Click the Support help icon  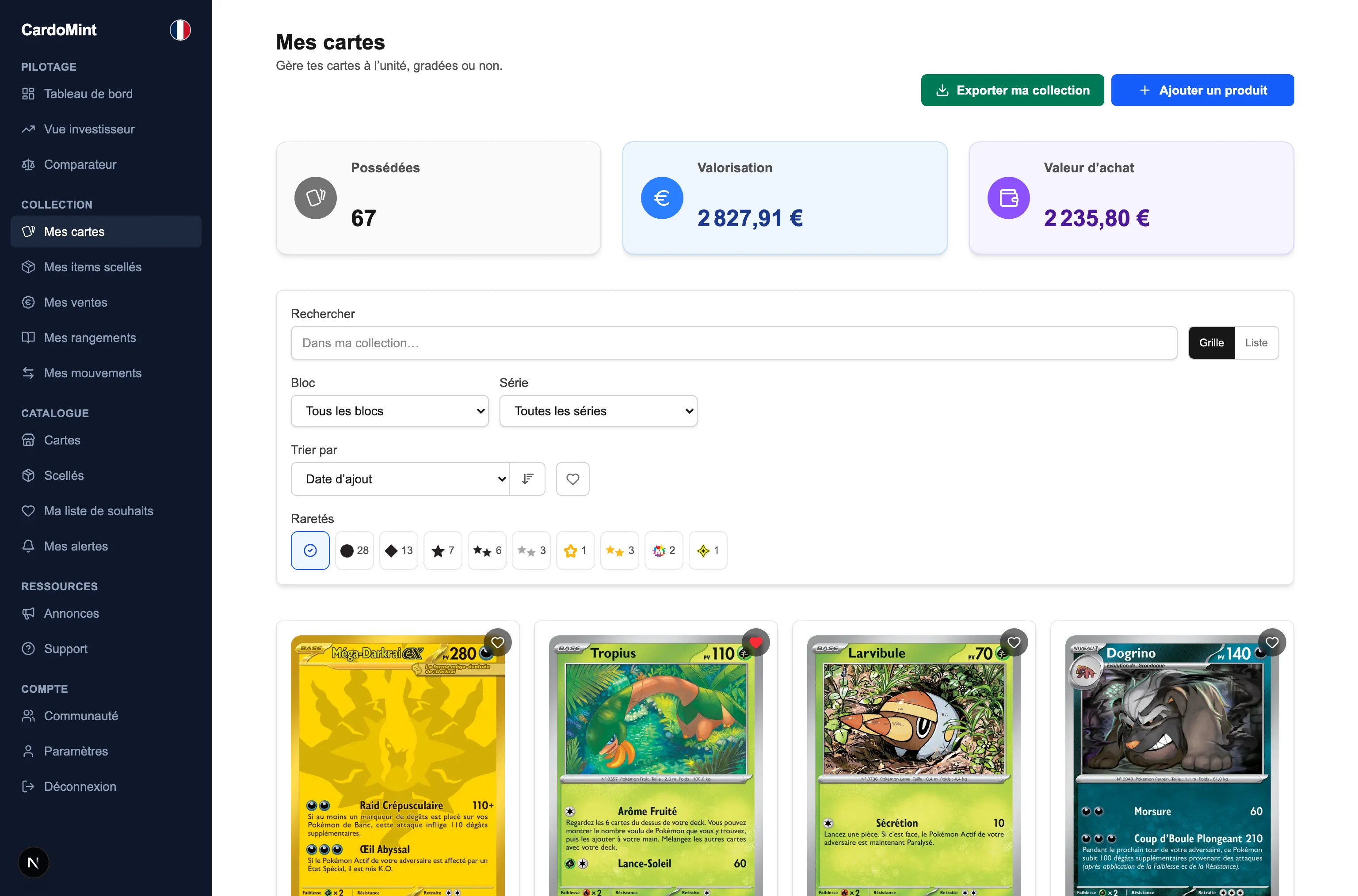28,649
